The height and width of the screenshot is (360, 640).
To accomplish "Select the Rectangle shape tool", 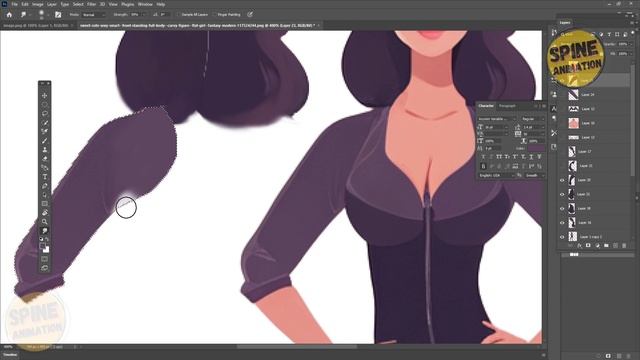I will click(44, 203).
